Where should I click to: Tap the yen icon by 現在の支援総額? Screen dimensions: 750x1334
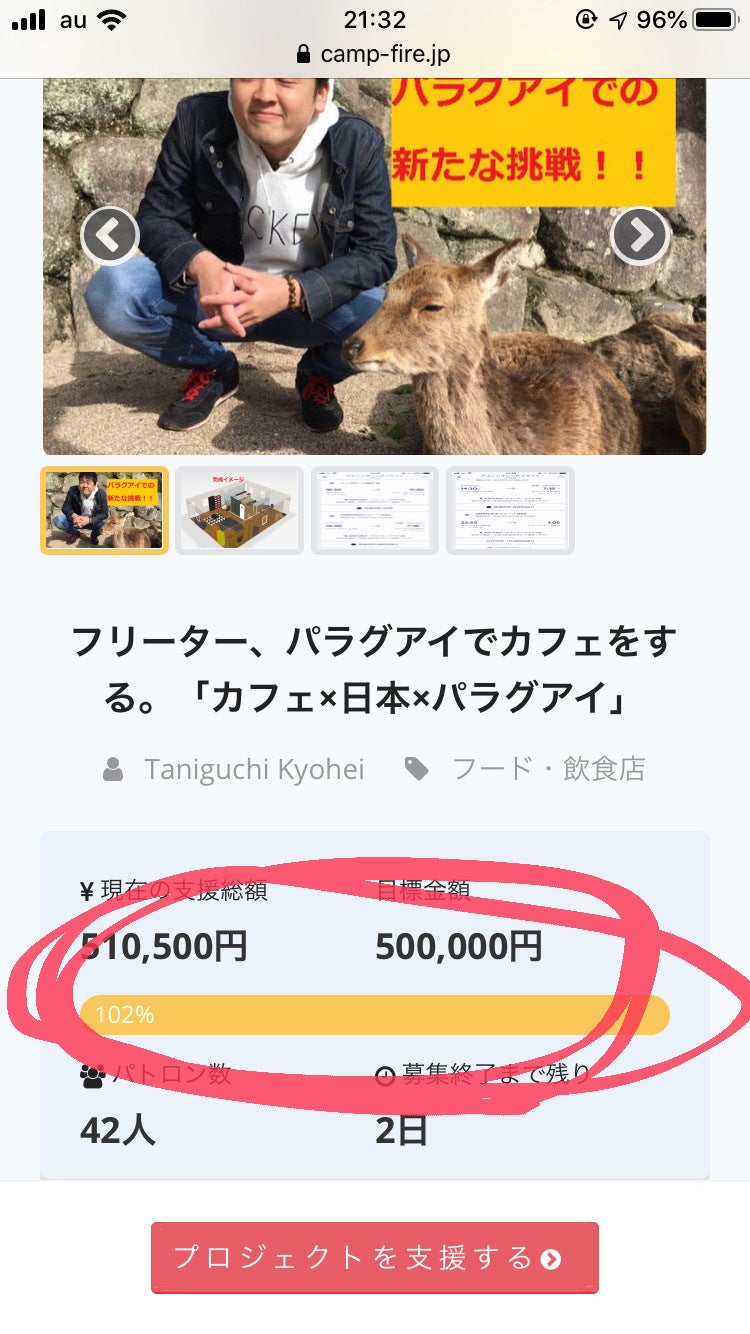[x=87, y=891]
